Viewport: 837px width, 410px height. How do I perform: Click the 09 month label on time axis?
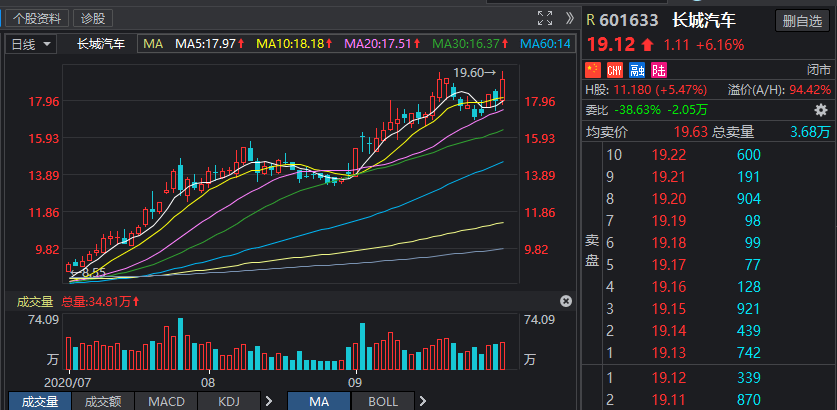[355, 382]
